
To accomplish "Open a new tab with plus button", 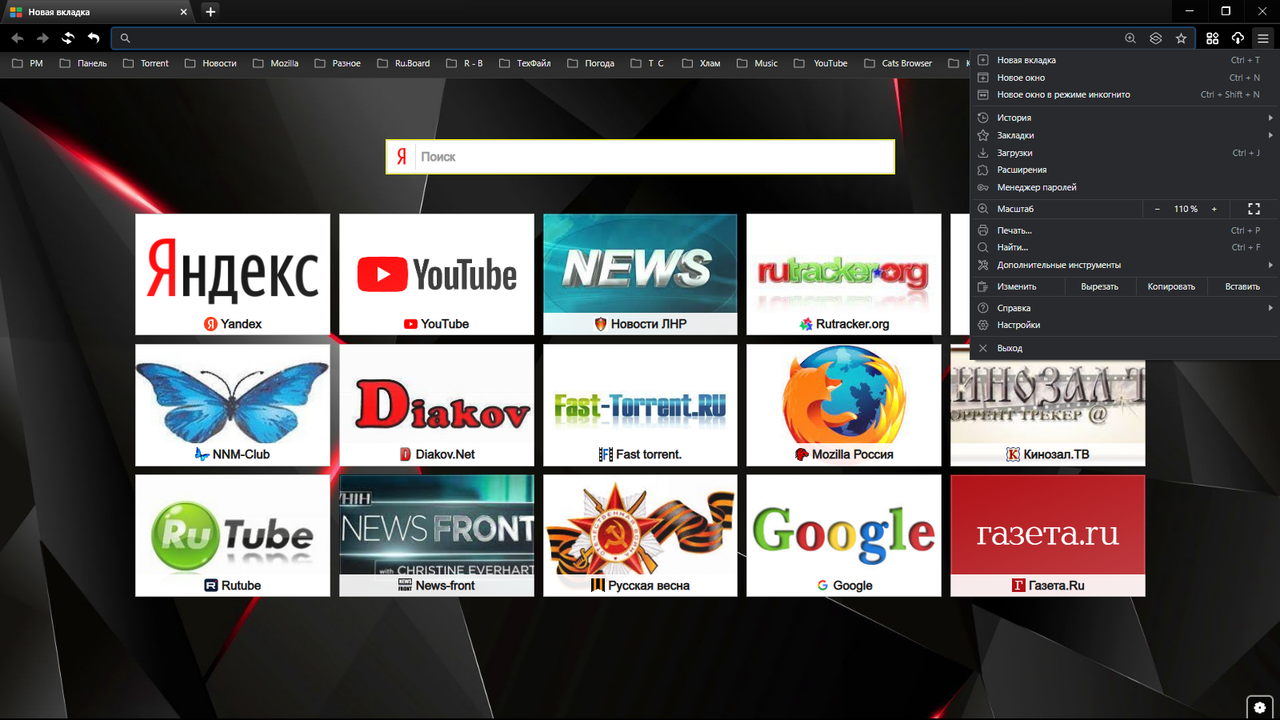I will [x=210, y=12].
